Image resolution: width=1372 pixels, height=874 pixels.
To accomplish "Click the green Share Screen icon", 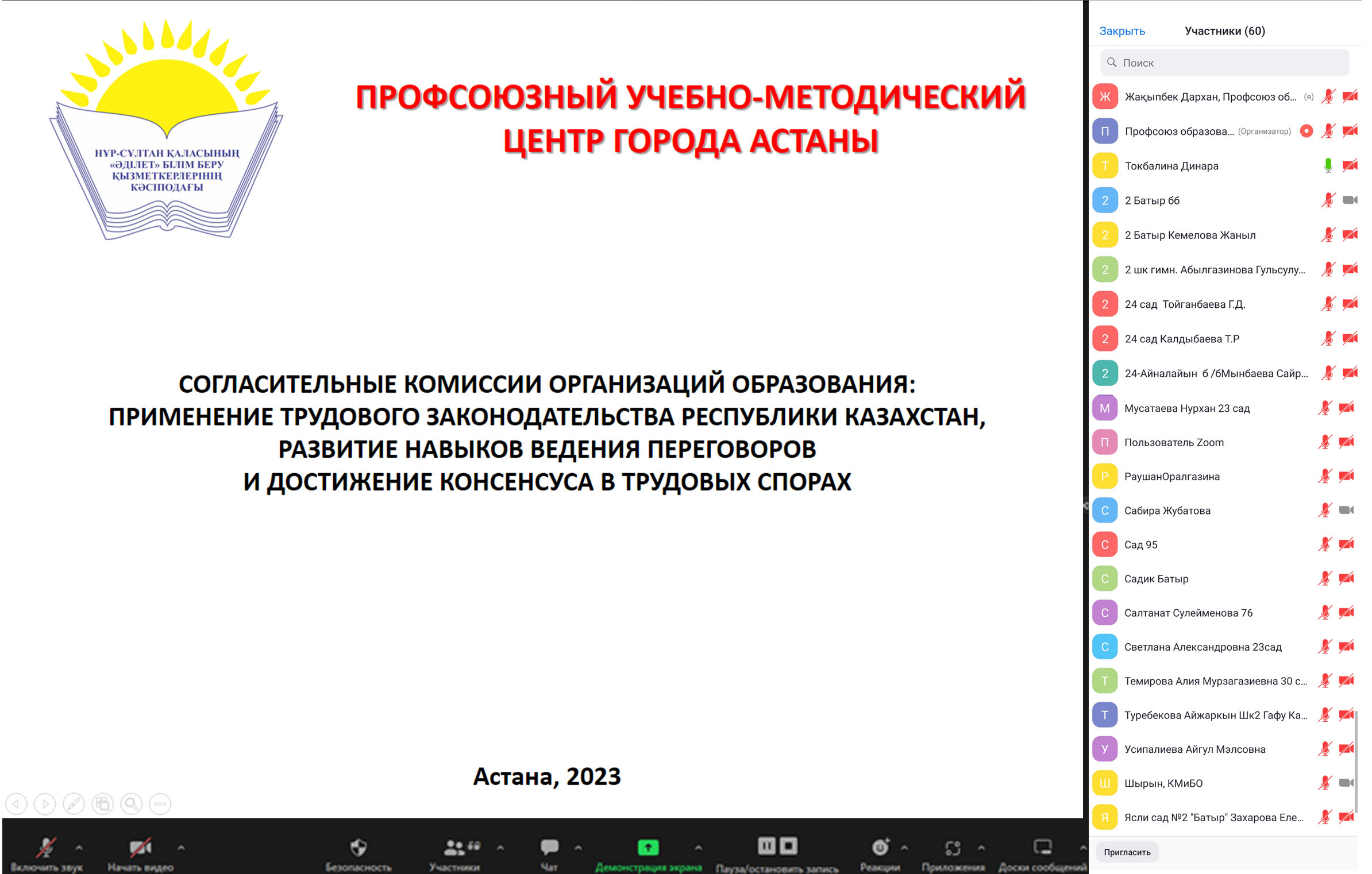I will (648, 846).
